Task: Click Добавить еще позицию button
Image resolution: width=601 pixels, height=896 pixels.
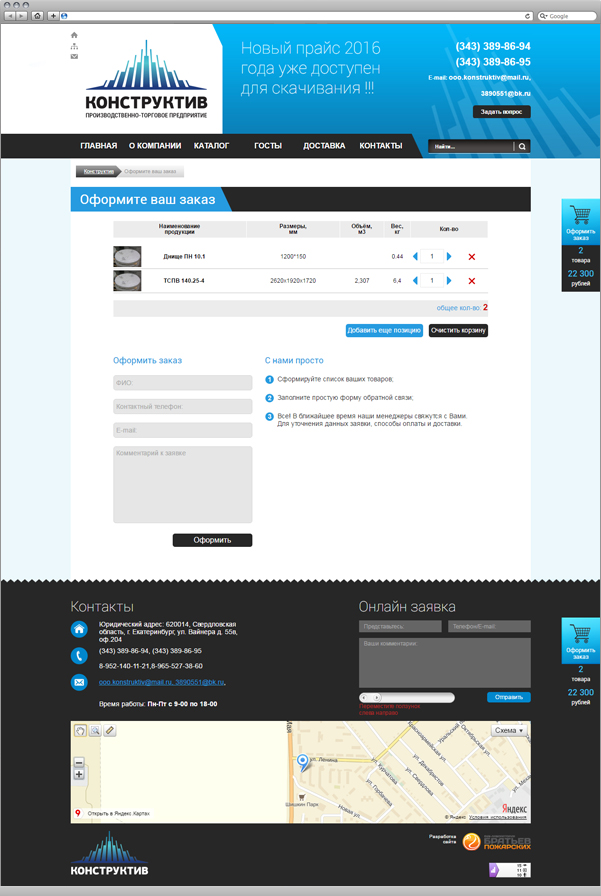Action: point(384,330)
